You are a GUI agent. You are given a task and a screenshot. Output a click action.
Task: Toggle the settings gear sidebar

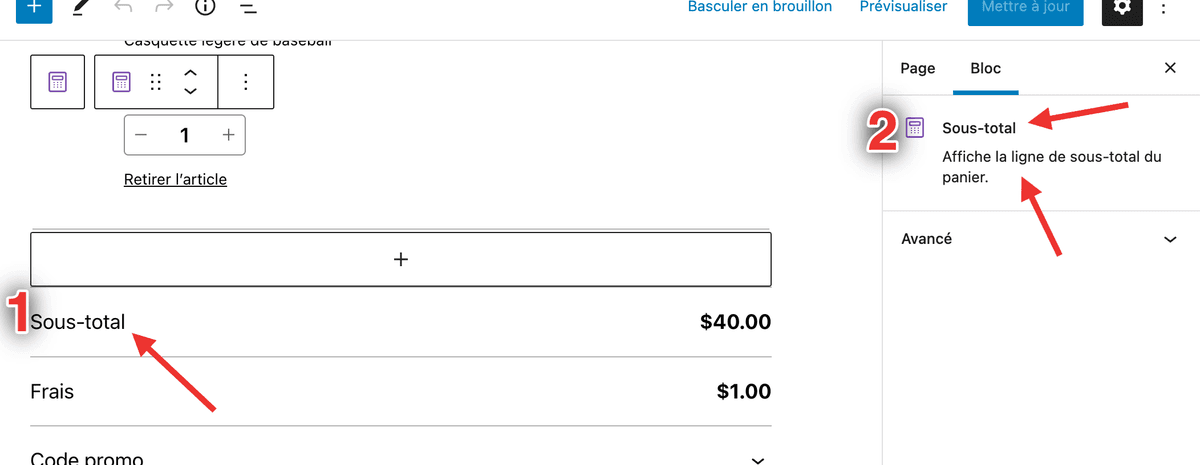1123,7
